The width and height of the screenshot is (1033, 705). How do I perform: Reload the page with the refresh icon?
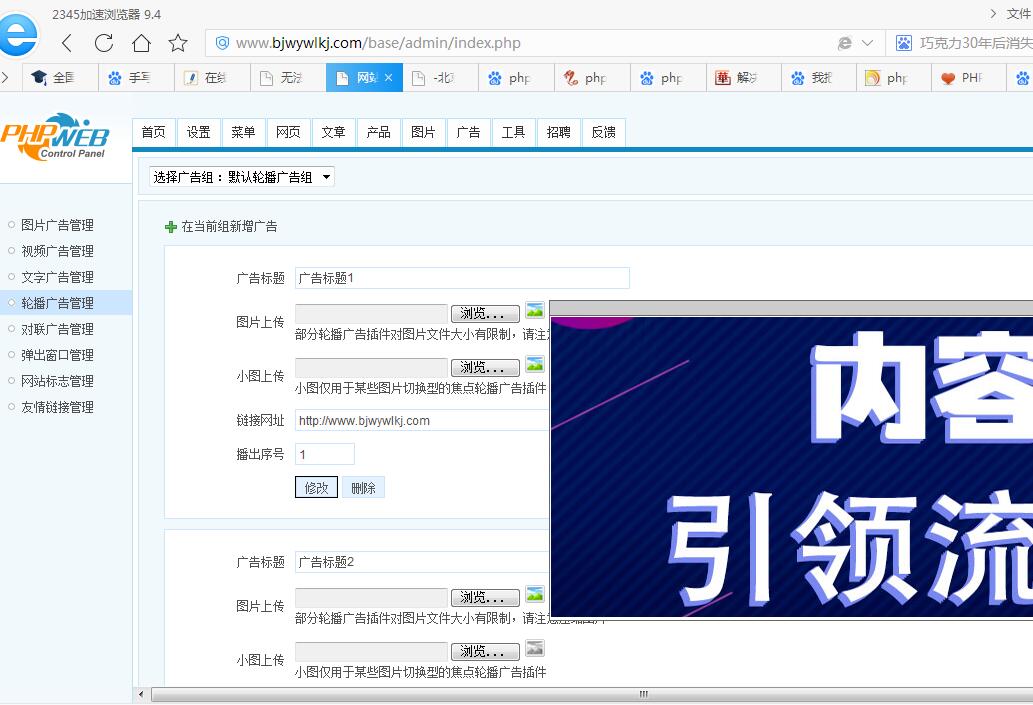point(104,43)
